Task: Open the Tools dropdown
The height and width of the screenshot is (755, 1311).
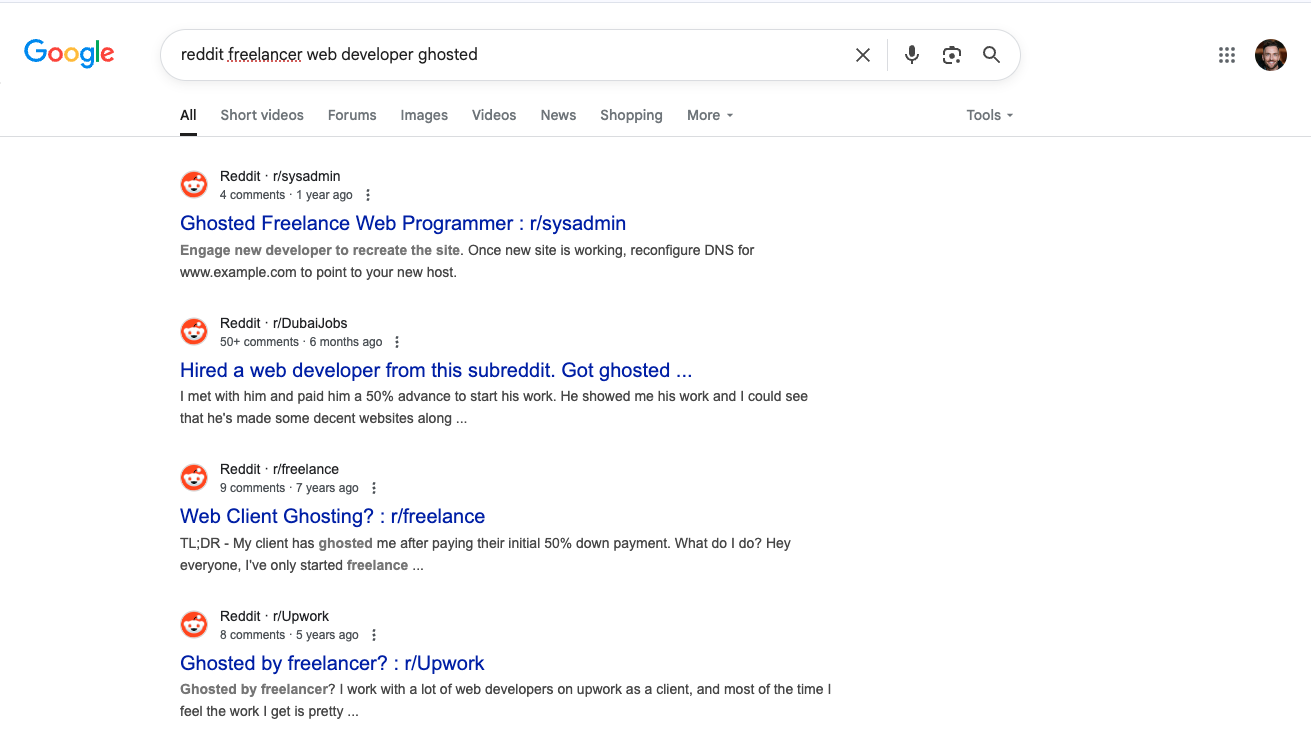Action: pos(988,115)
